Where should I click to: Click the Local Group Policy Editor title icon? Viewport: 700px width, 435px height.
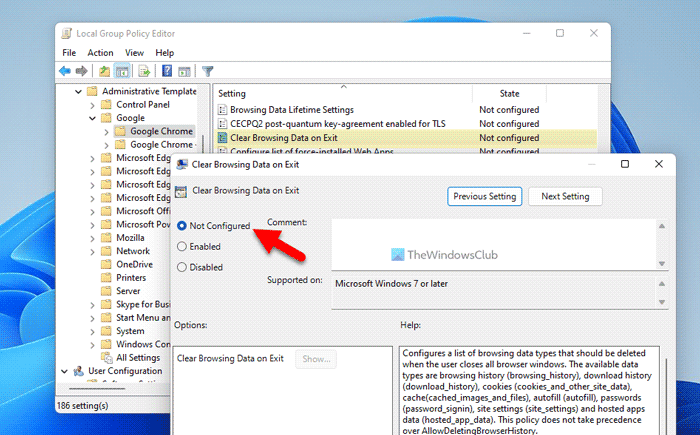pos(67,33)
